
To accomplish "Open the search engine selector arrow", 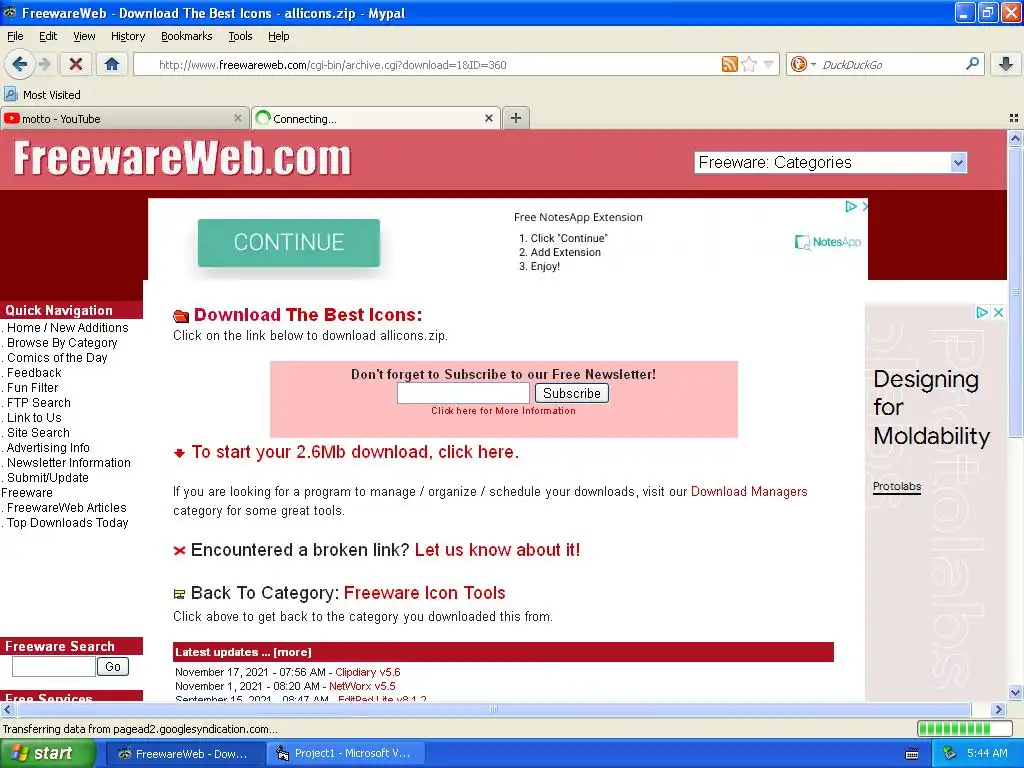I will (813, 64).
